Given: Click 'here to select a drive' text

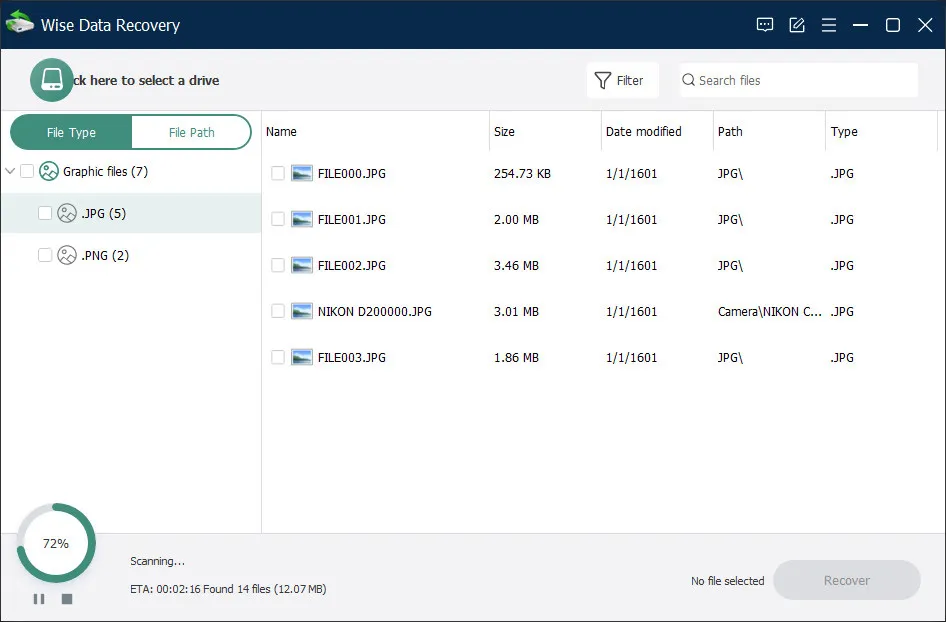Looking at the screenshot, I should pyautogui.click(x=154, y=80).
